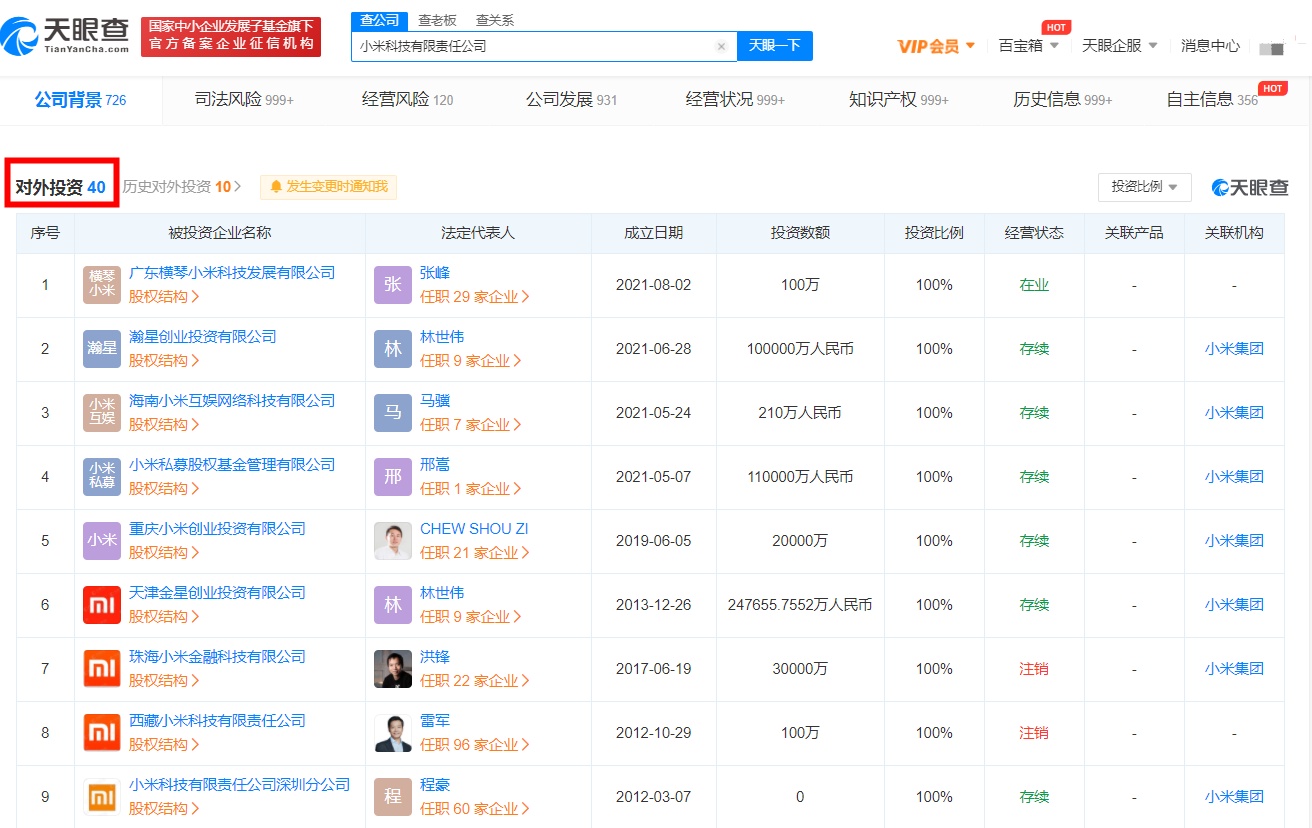Expand 雷军's 任职 96 家企业 list

[x=475, y=745]
